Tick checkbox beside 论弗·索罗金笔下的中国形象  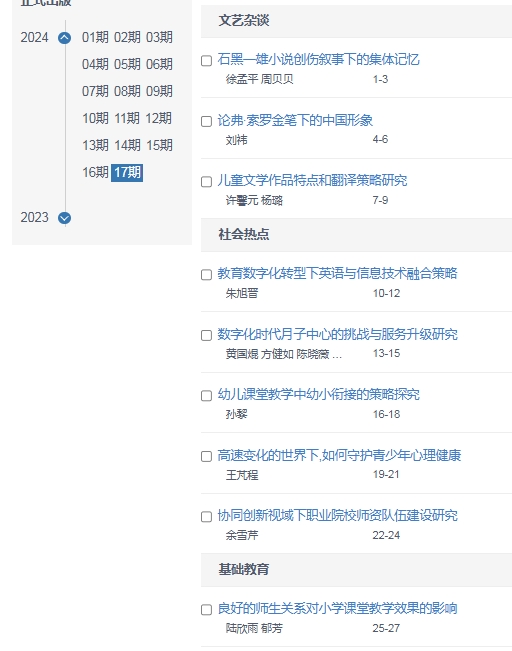[206, 121]
